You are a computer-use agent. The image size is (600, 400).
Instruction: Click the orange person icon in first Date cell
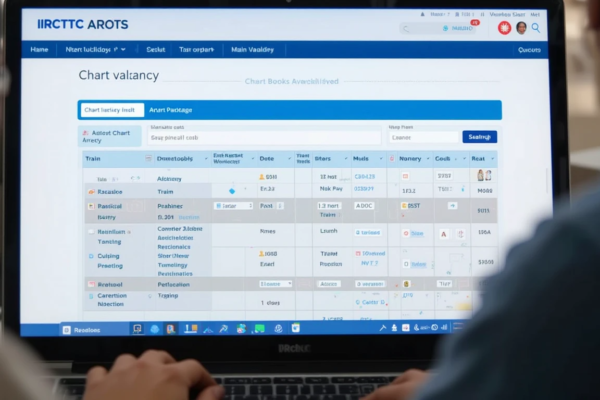262,177
